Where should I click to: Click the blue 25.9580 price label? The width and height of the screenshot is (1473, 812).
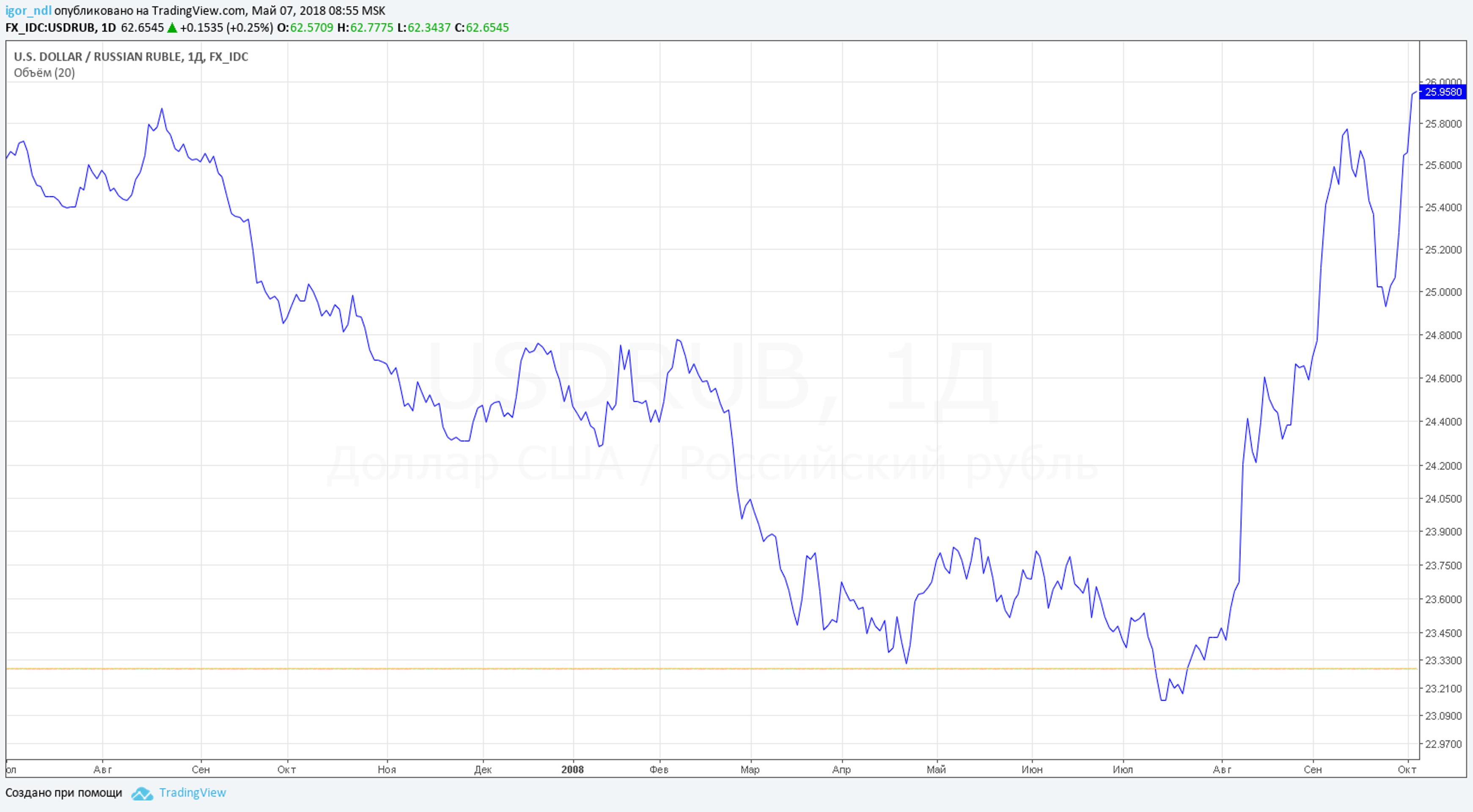(x=1442, y=92)
